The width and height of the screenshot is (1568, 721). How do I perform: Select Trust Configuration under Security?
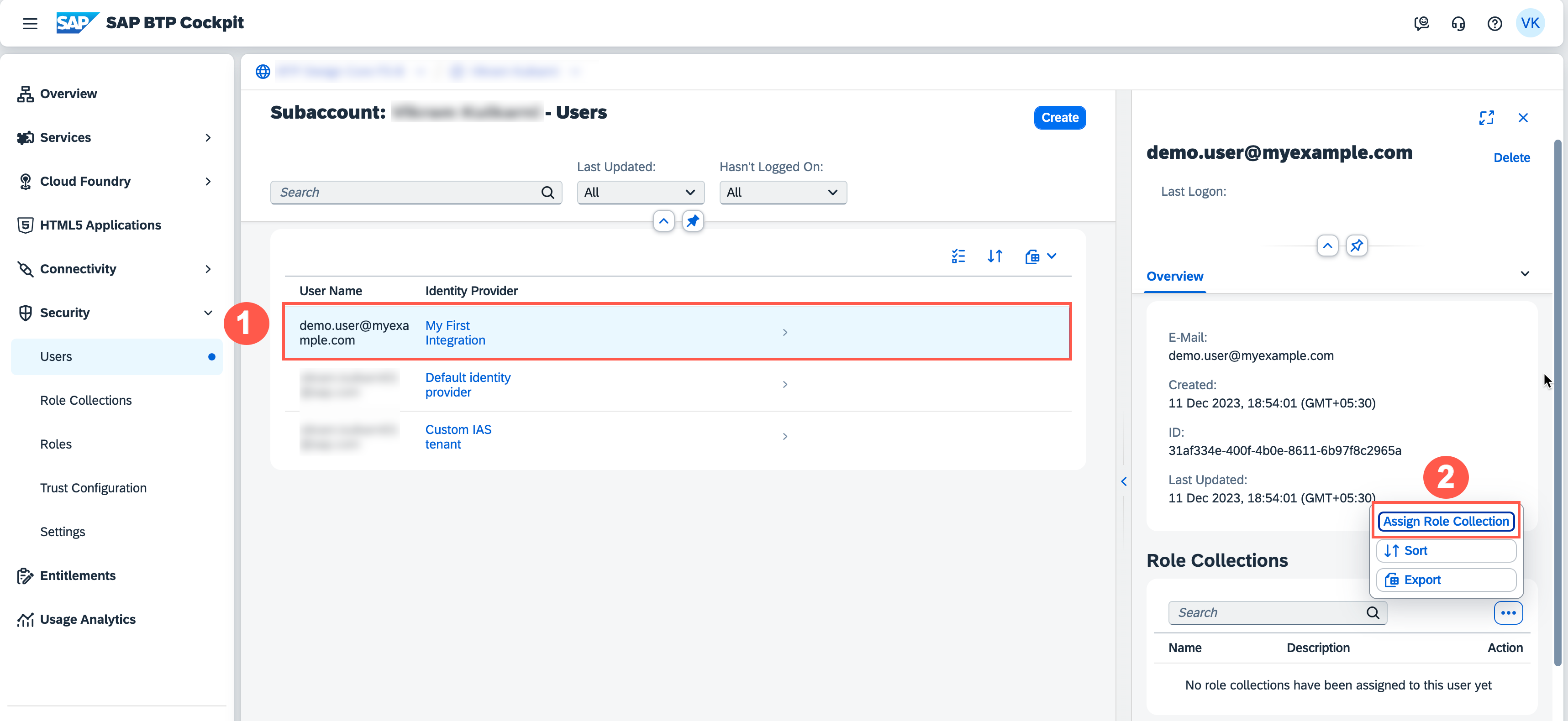[x=93, y=488]
